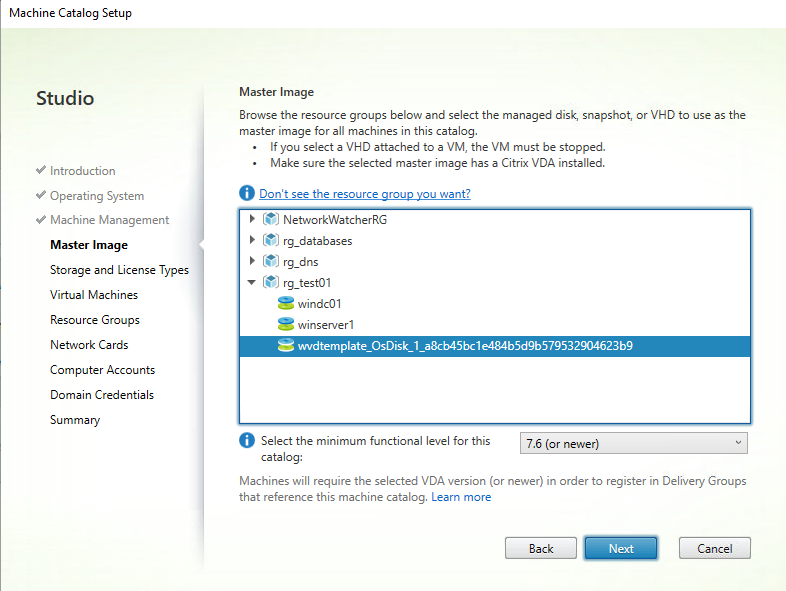Click the wvdtemplate_OsDisk disk icon
Viewport: 786px width, 591px height.
coord(286,345)
